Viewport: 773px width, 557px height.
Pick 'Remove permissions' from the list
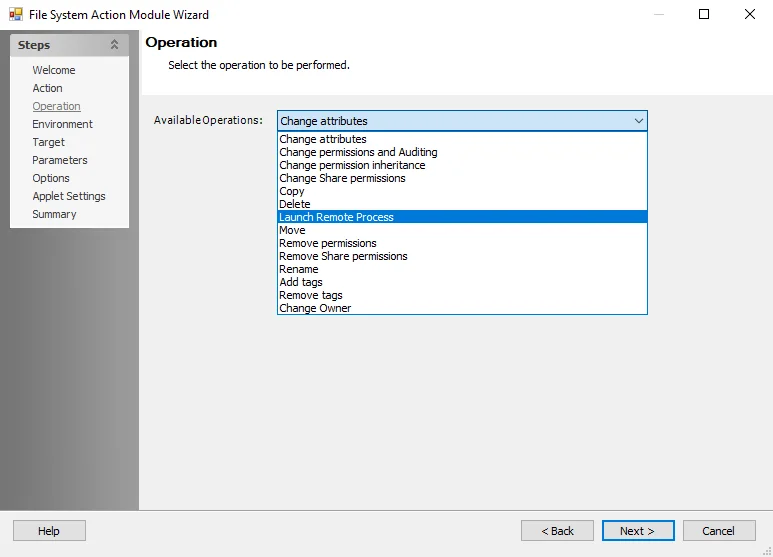pyautogui.click(x=462, y=243)
